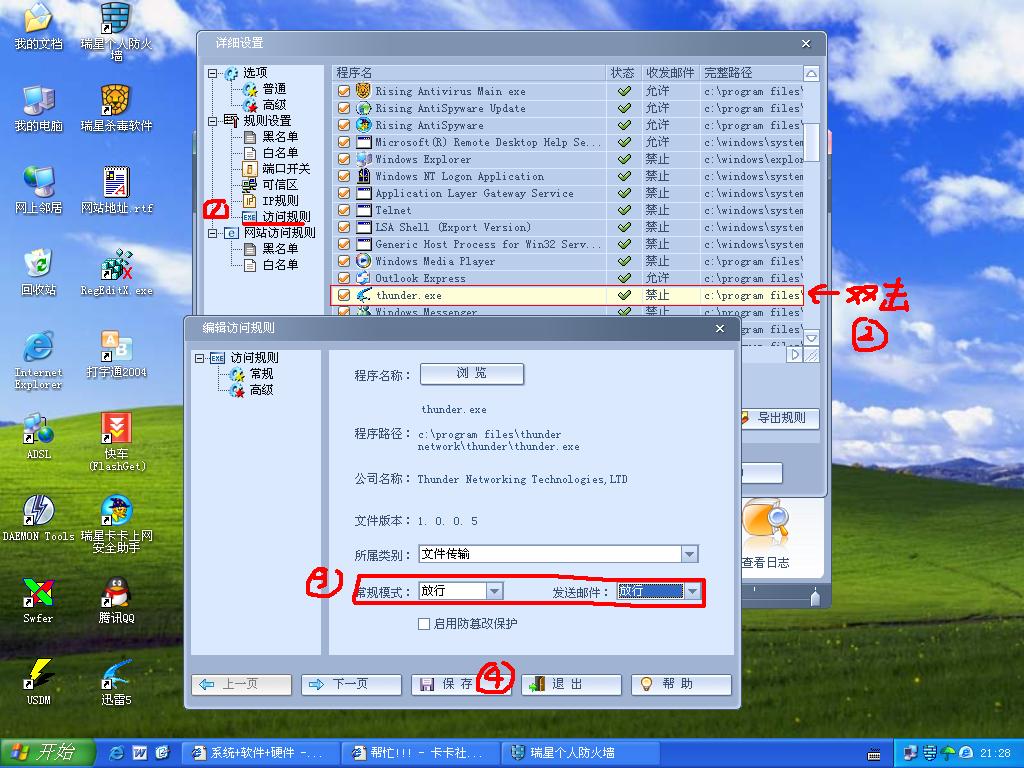Click 查看日志 magnifier icon in firewall window
Image resolution: width=1024 pixels, height=768 pixels.
tap(765, 524)
